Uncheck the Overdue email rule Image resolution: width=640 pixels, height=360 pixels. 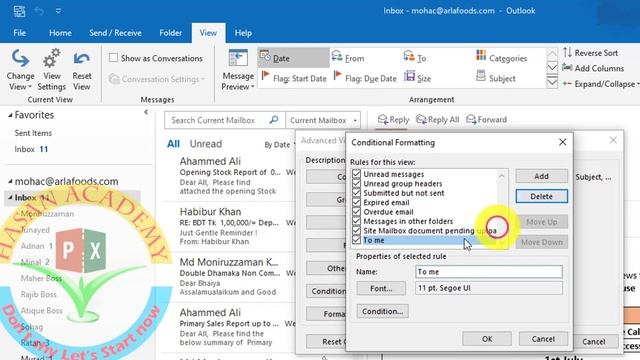point(356,212)
